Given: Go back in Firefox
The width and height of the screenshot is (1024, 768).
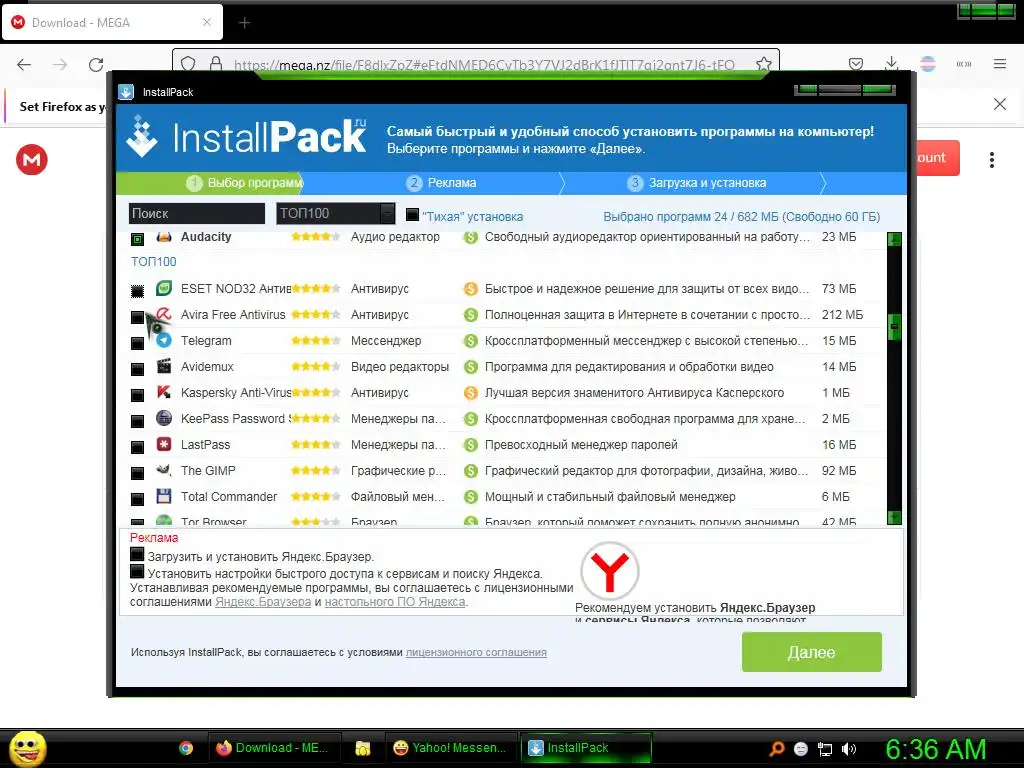Looking at the screenshot, I should (x=24, y=64).
